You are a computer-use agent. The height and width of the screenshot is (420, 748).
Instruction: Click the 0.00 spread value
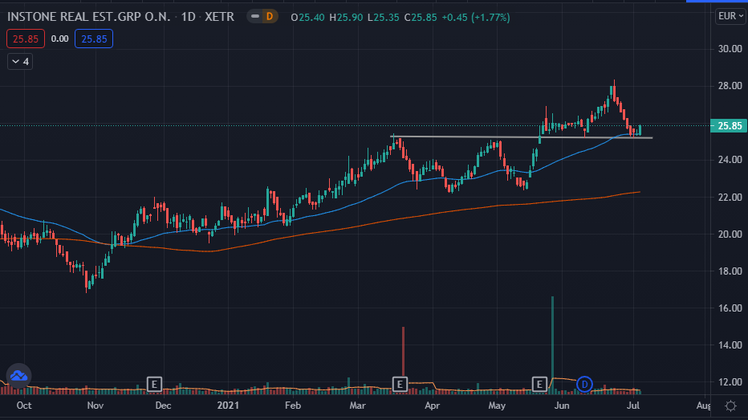(60, 39)
